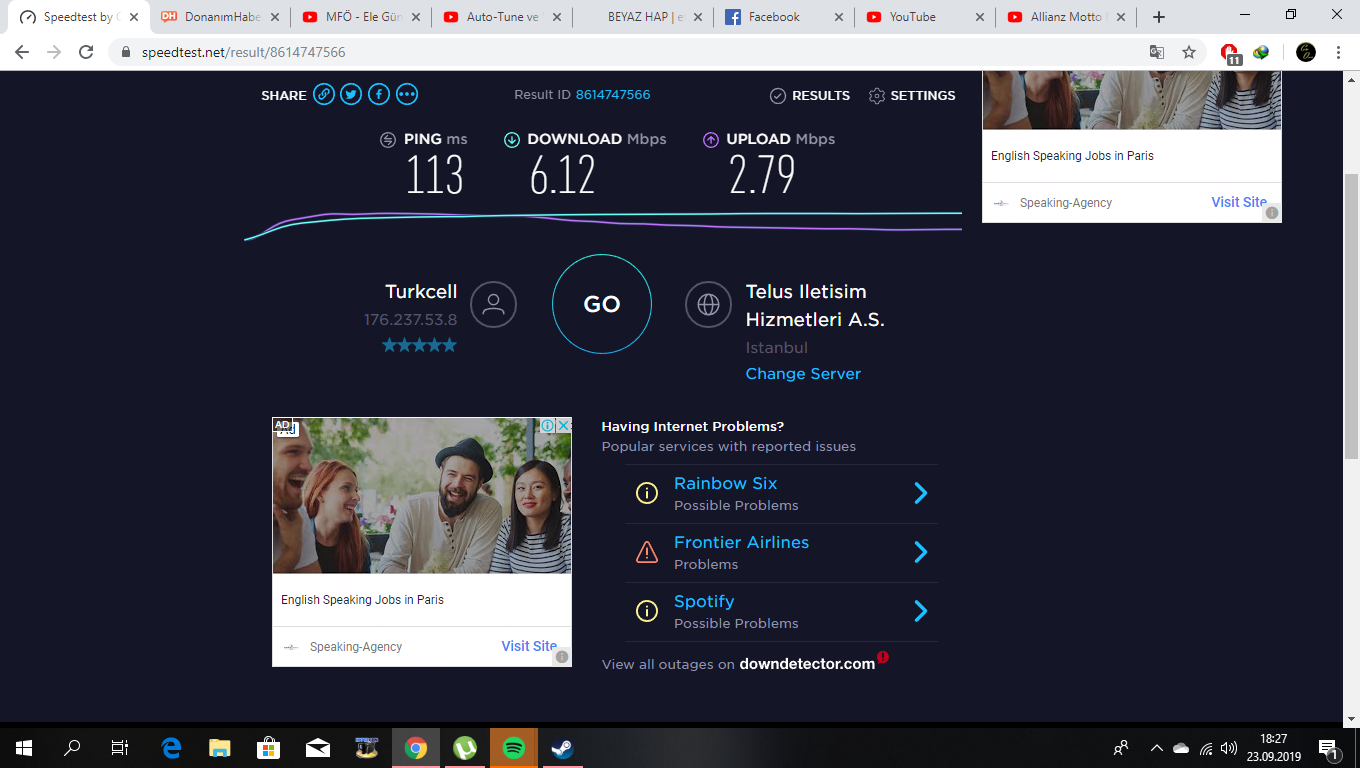This screenshot has width=1360, height=768.
Task: Open Chrome three-dot menu
Action: tap(1338, 52)
